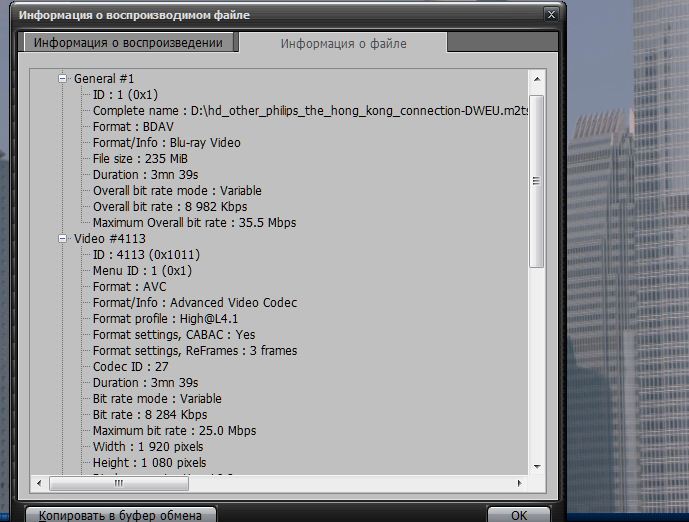Click the horizontal scrollbar thumb
Viewport: 689px width, 522px height.
pos(118,482)
